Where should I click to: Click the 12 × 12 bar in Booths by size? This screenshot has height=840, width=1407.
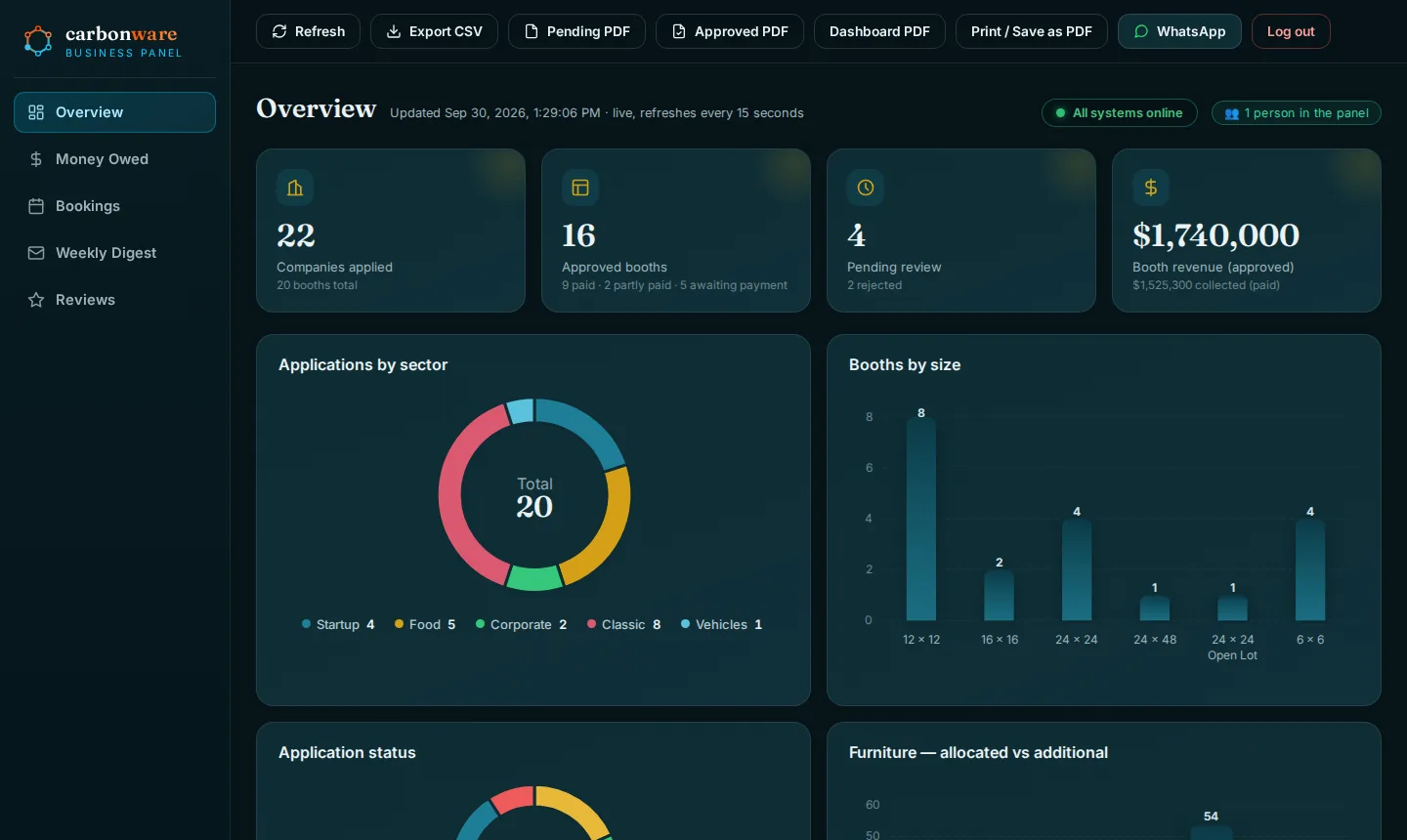(921, 519)
